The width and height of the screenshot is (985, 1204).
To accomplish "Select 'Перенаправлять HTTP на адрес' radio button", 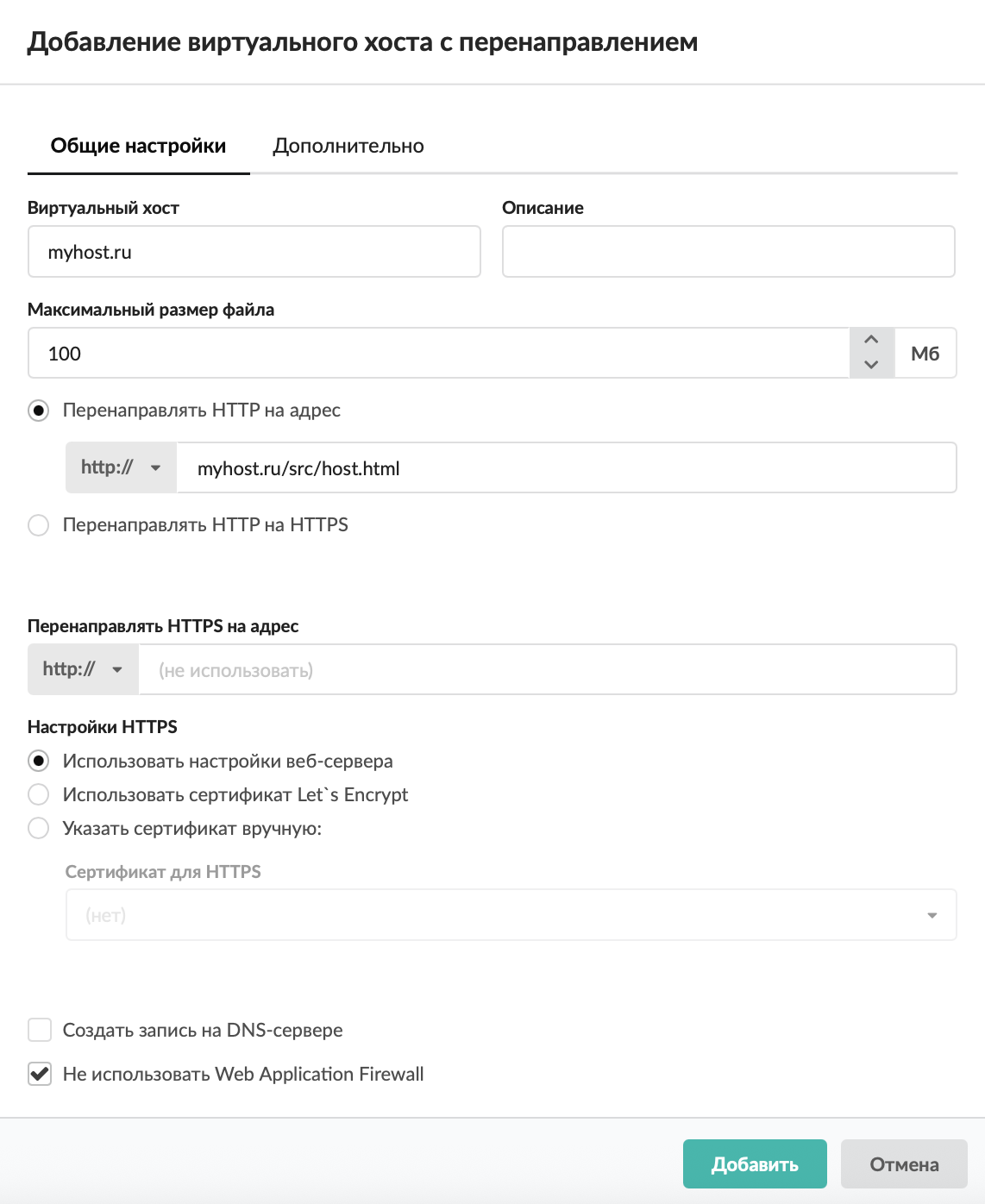I will click(39, 411).
